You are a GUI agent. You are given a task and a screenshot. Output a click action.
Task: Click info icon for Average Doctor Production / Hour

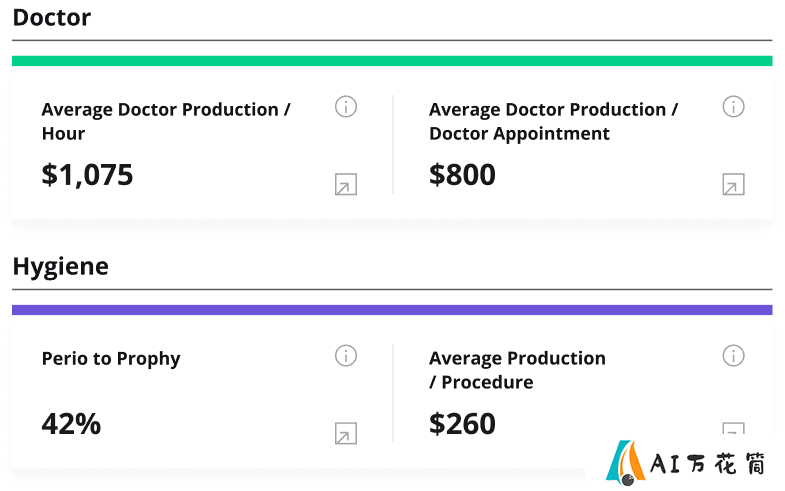(x=345, y=107)
